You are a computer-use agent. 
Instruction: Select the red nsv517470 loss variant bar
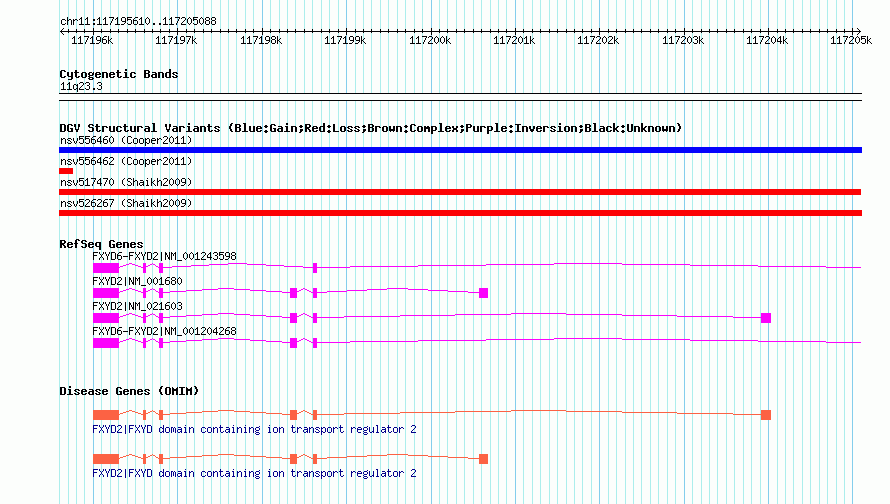(460, 192)
